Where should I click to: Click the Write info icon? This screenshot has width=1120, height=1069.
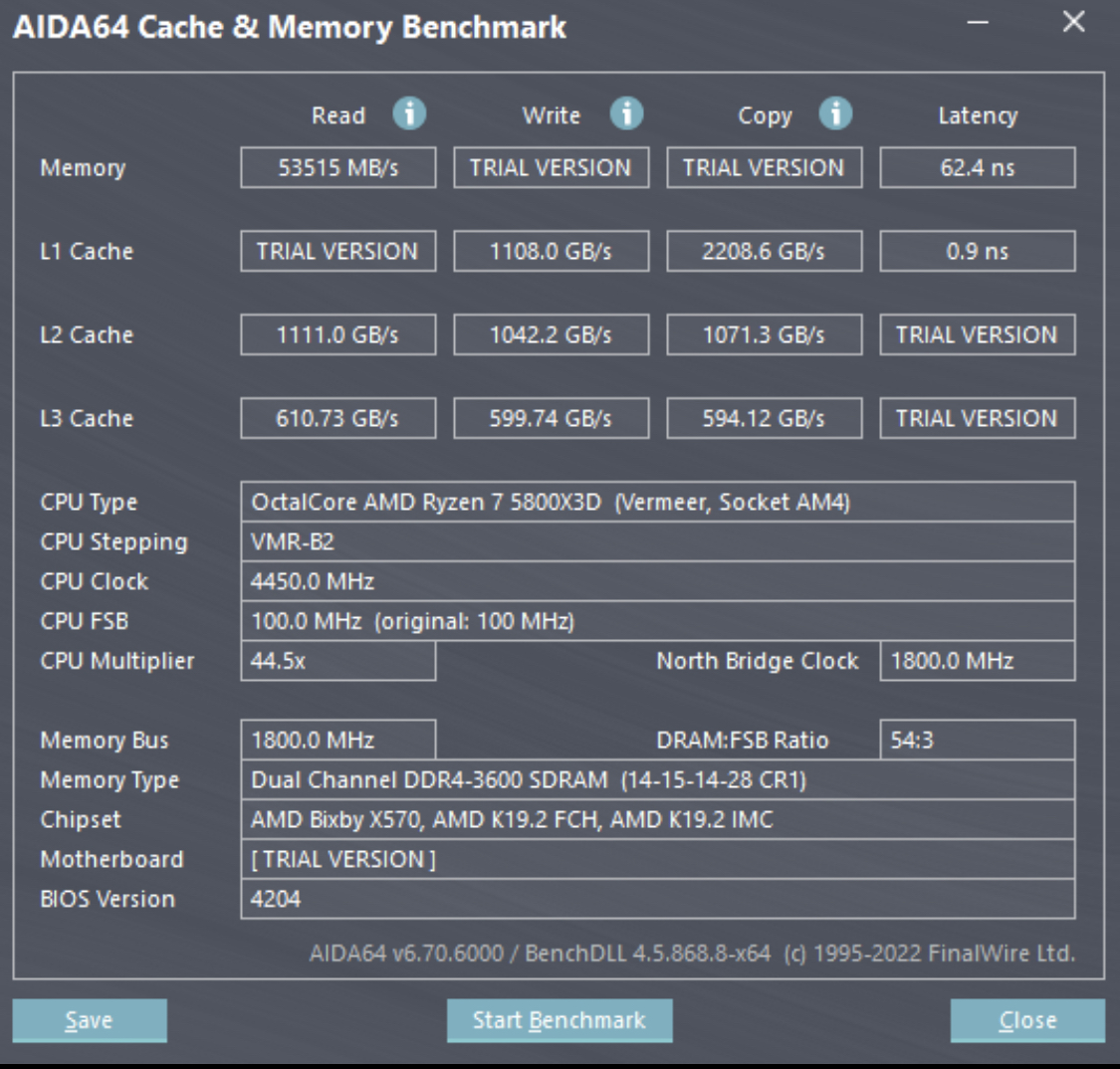tap(626, 113)
